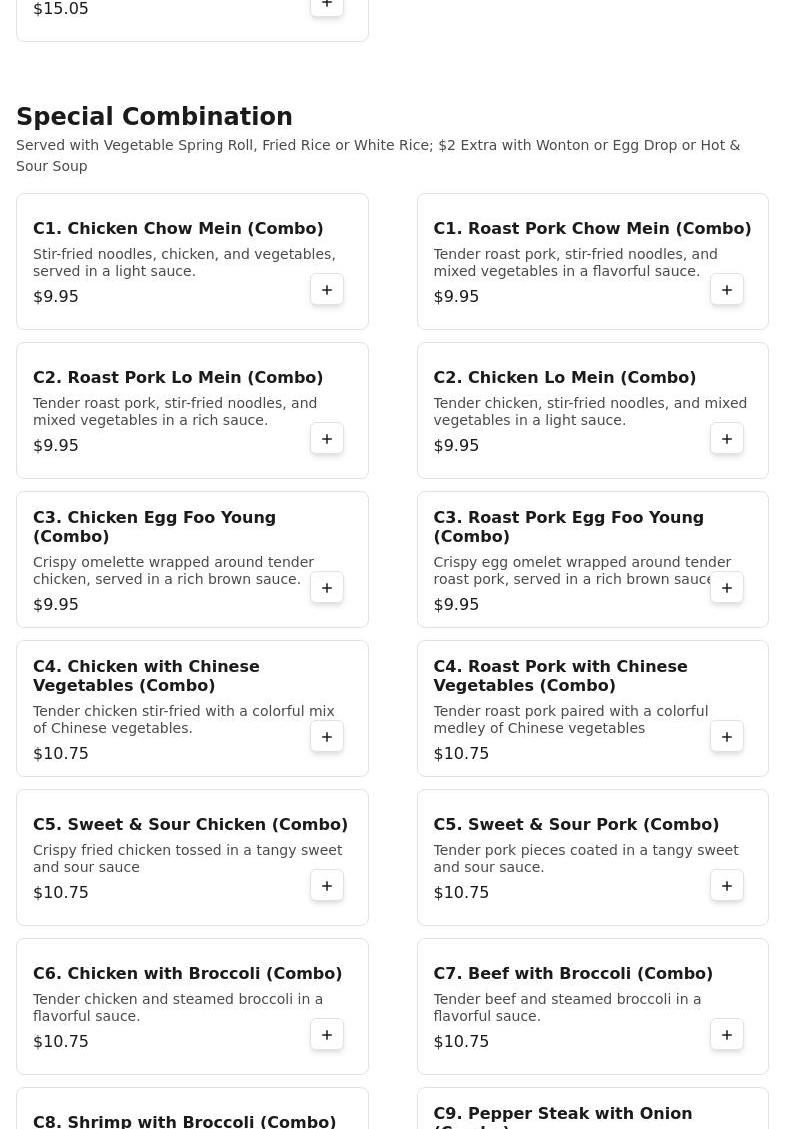785x1129 pixels.
Task: Add C7. Beef with Broccoli plus icon
Action: (x=727, y=1035)
